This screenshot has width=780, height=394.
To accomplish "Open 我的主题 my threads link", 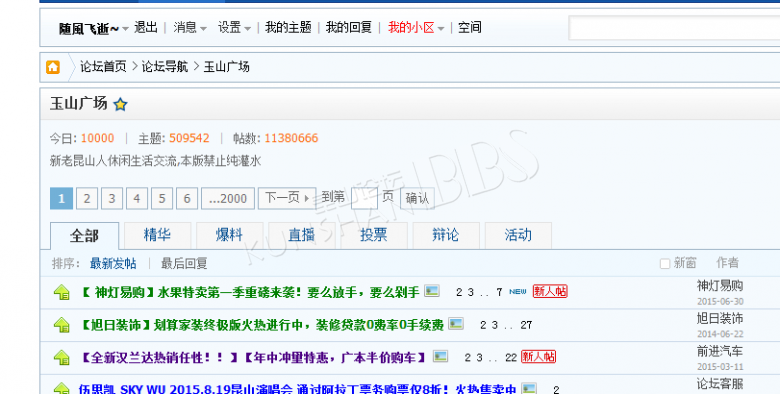I will [288, 27].
